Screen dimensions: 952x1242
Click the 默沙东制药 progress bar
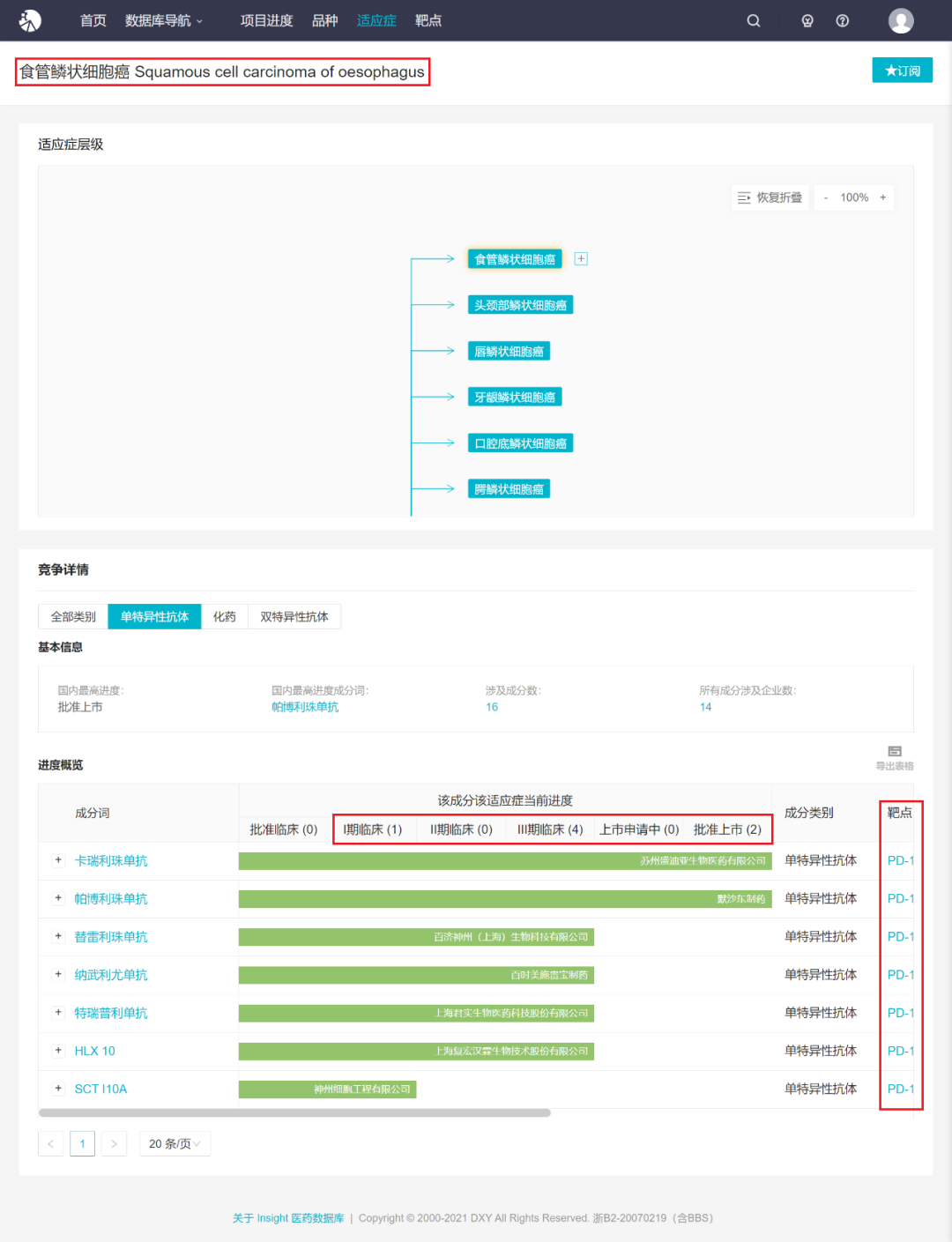tap(505, 898)
